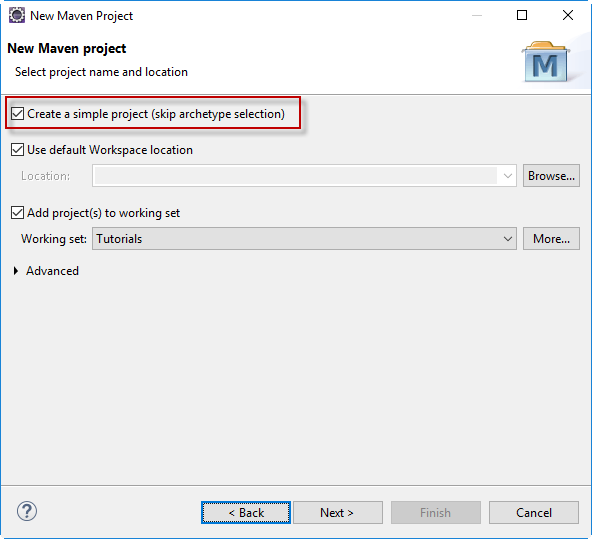
Task: Open the Working set dropdown arrow
Action: tap(508, 239)
